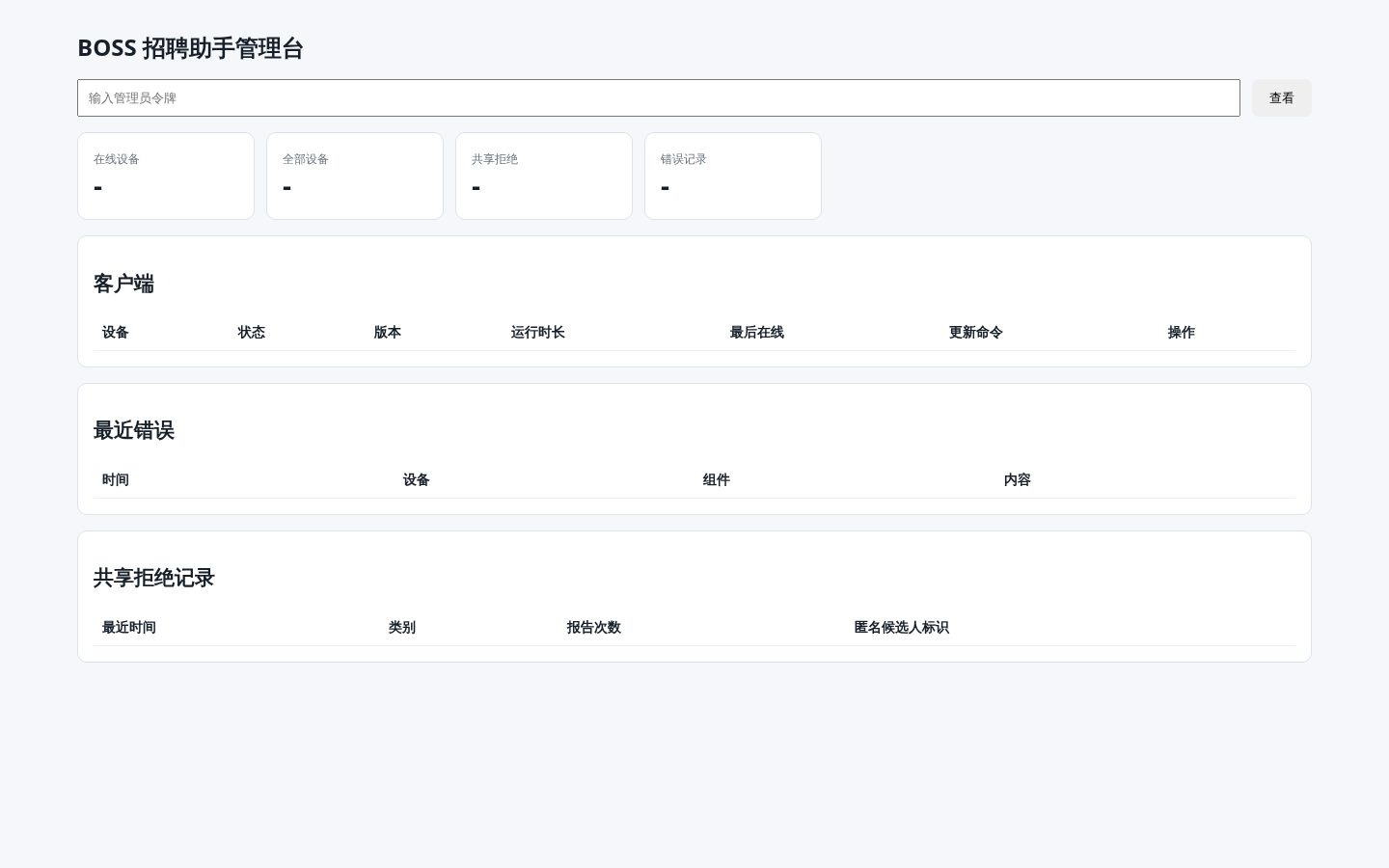Select the 全部设备 stat card
The height and width of the screenshot is (868, 1389).
point(355,176)
